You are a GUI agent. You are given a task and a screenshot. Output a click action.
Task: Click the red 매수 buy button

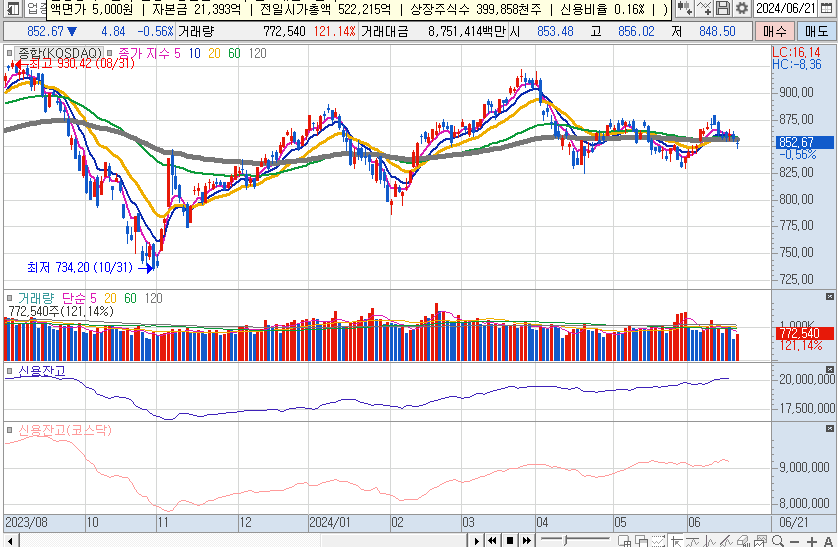(x=774, y=31)
